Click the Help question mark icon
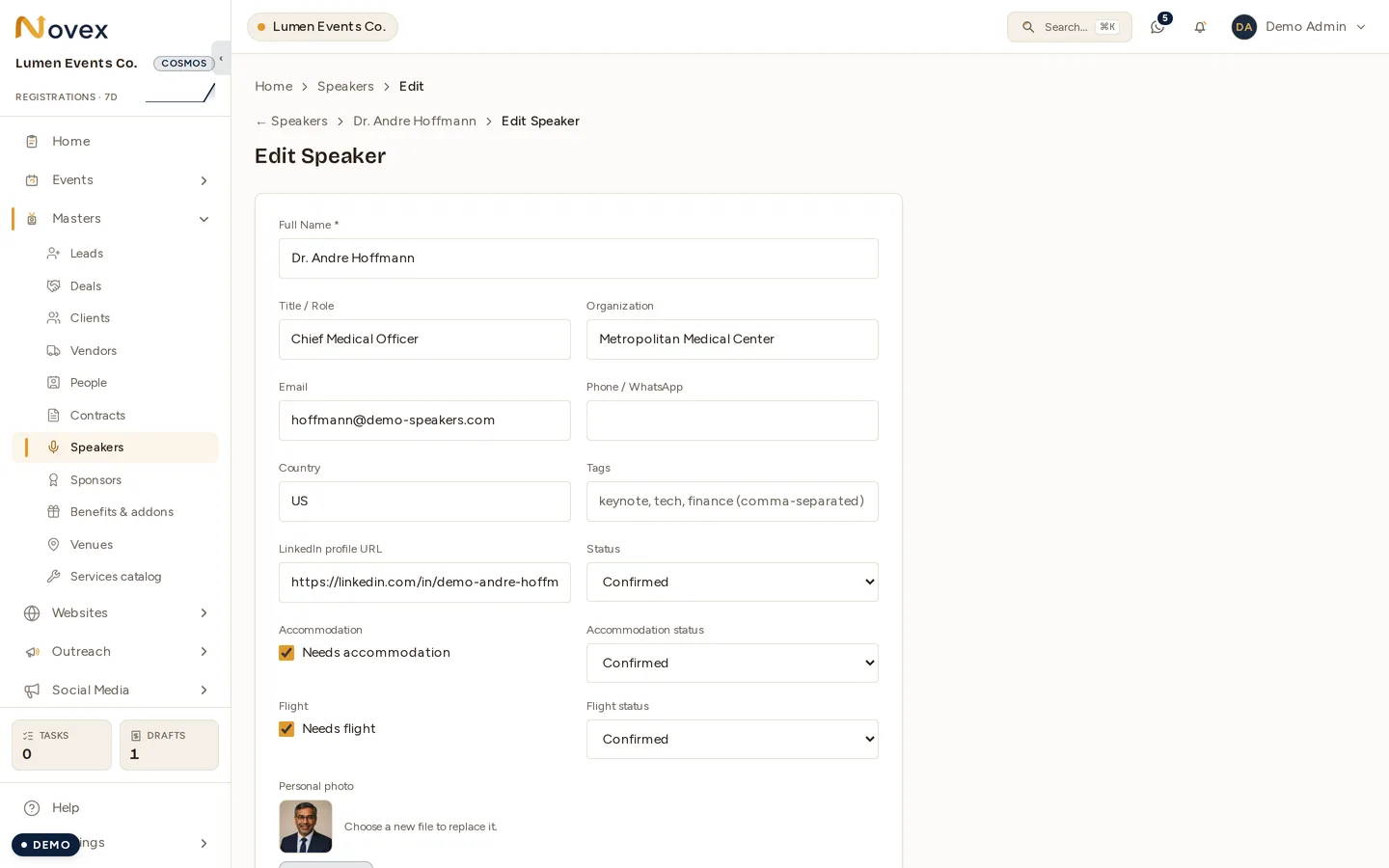1389x868 pixels. pos(32,808)
